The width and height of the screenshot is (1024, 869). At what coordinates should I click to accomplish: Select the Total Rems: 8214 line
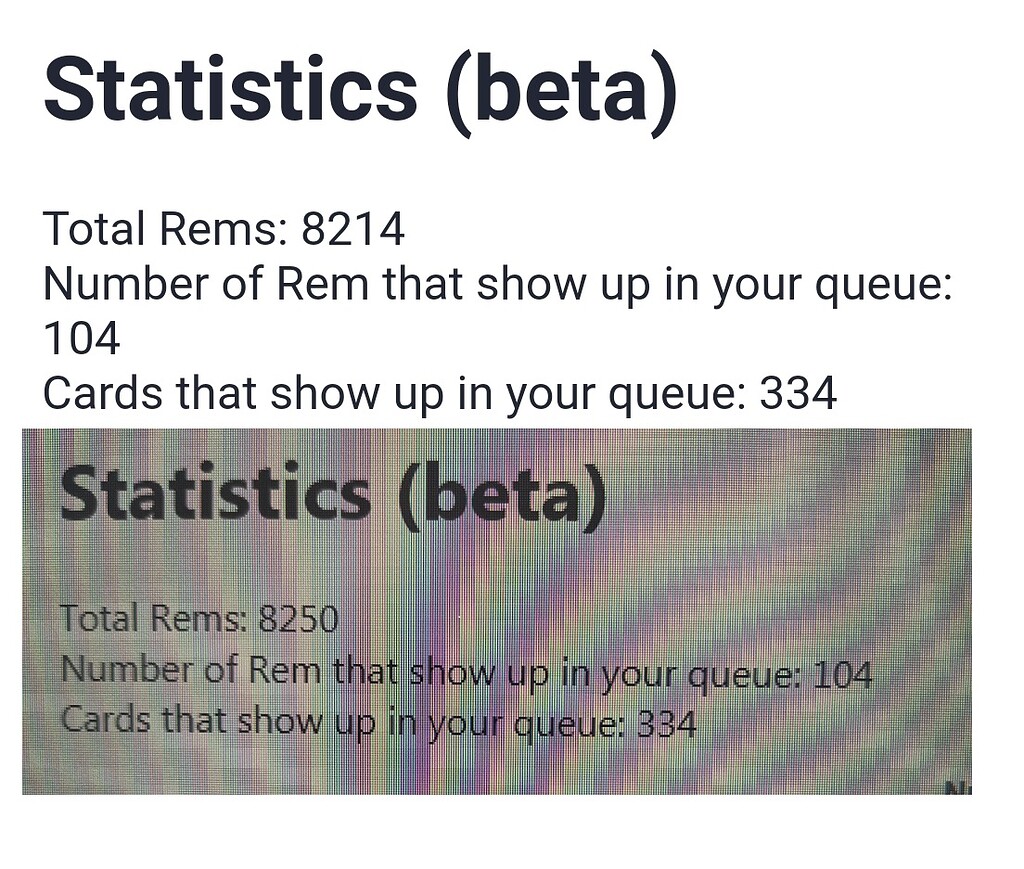[224, 229]
